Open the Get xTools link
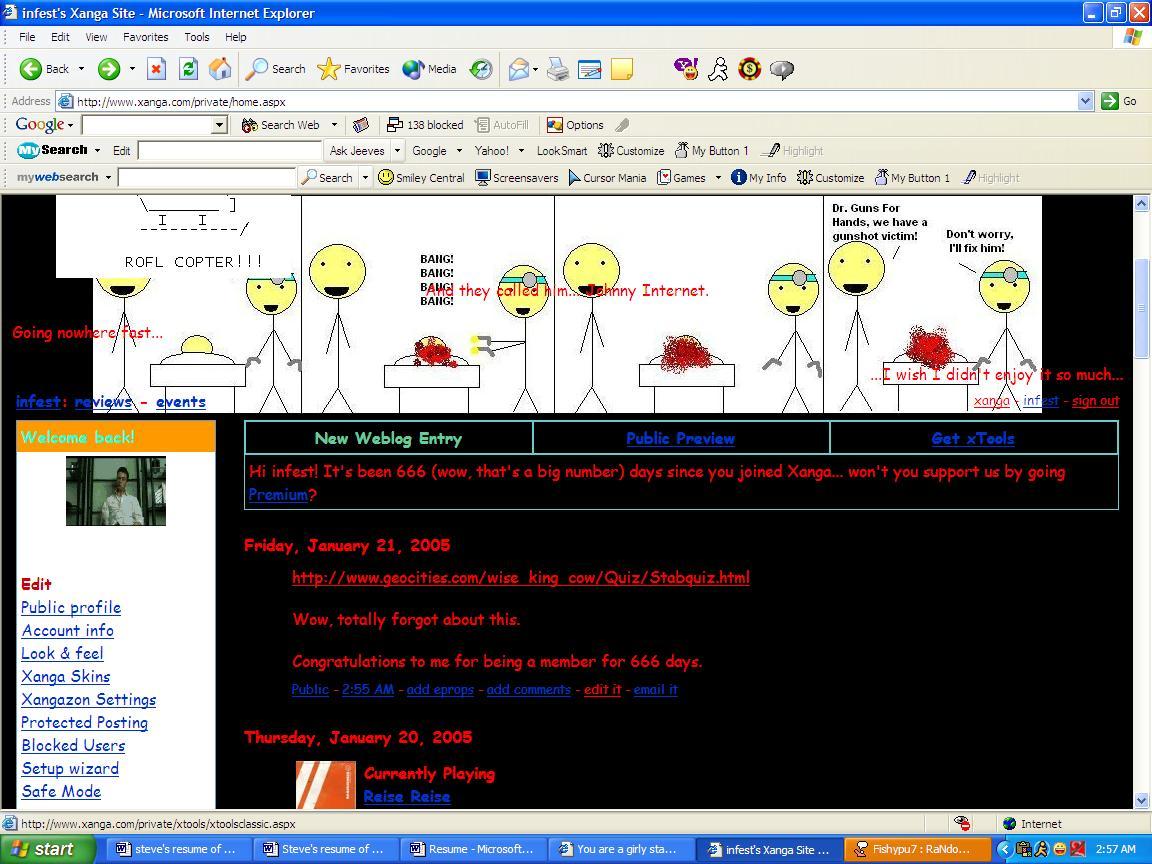Screen dimensions: 1152x864 click(973, 439)
